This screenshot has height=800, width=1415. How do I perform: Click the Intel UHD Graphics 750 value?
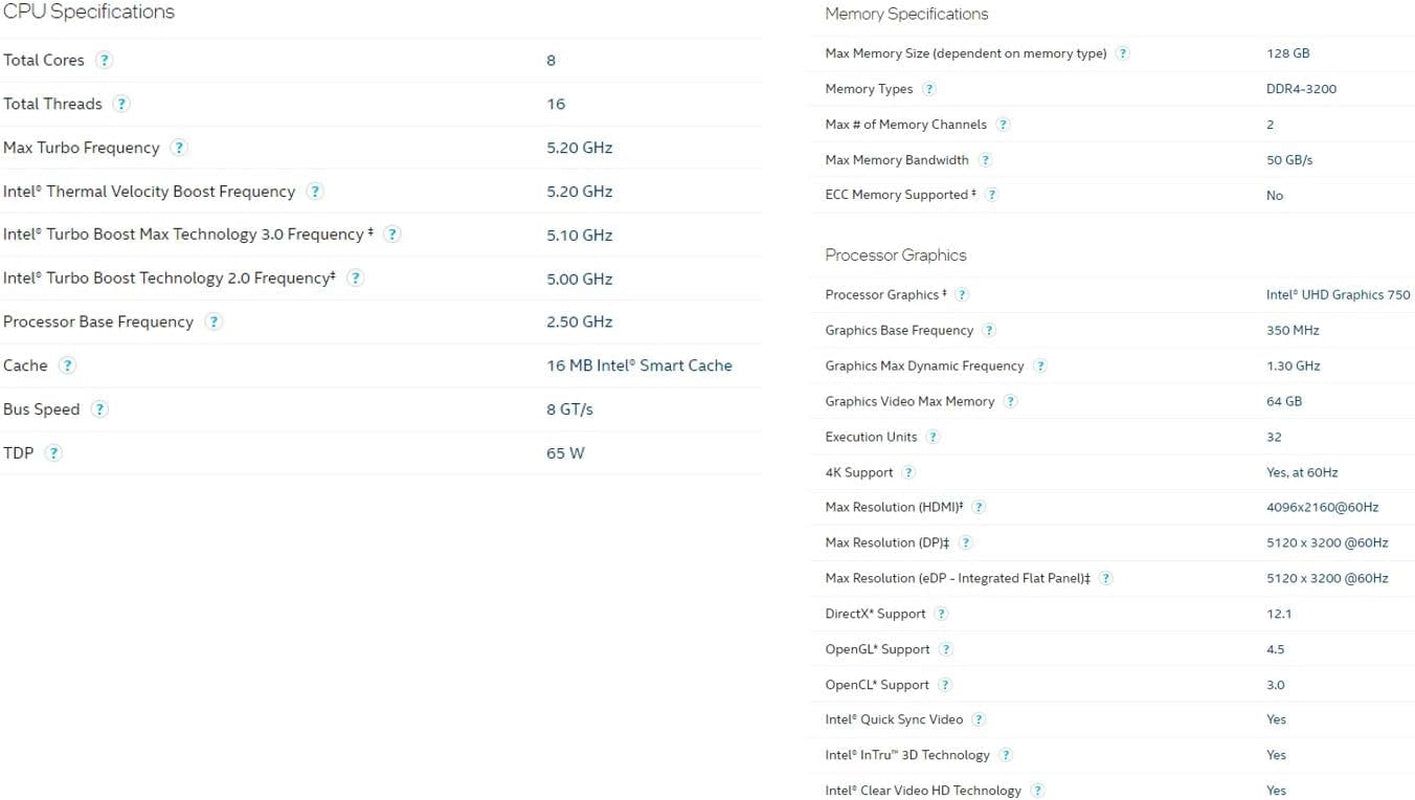(x=1337, y=295)
